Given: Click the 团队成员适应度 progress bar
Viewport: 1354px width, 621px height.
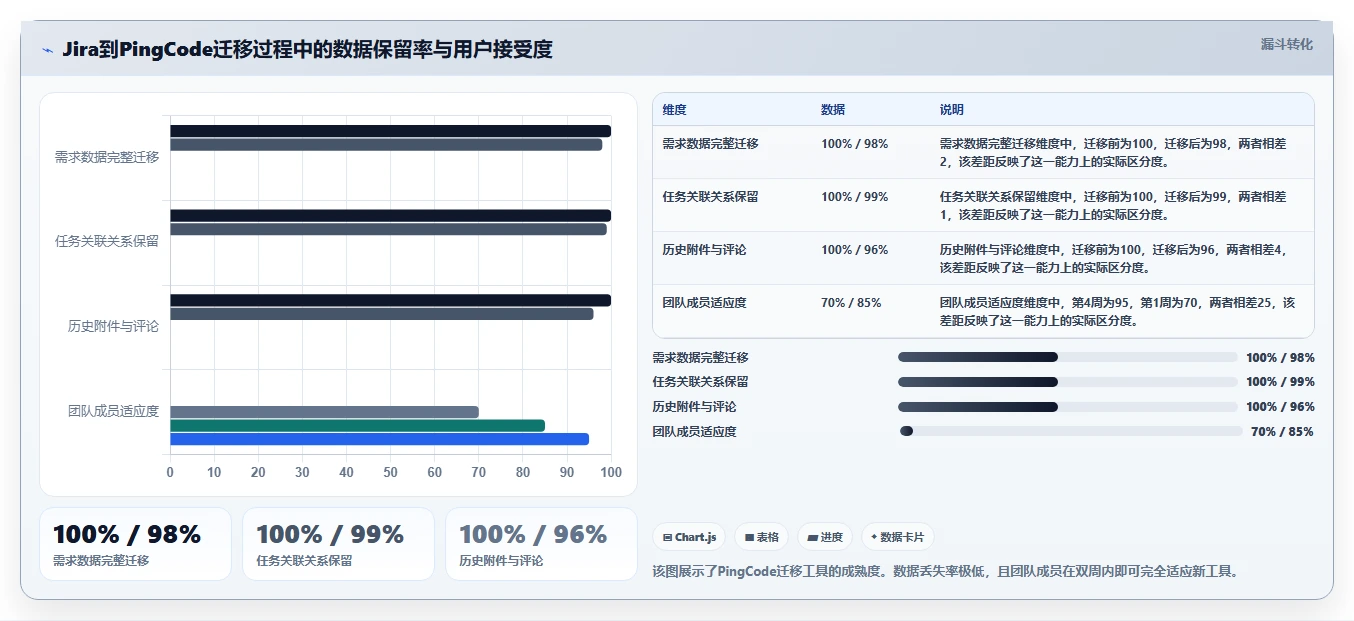Looking at the screenshot, I should [1071, 431].
